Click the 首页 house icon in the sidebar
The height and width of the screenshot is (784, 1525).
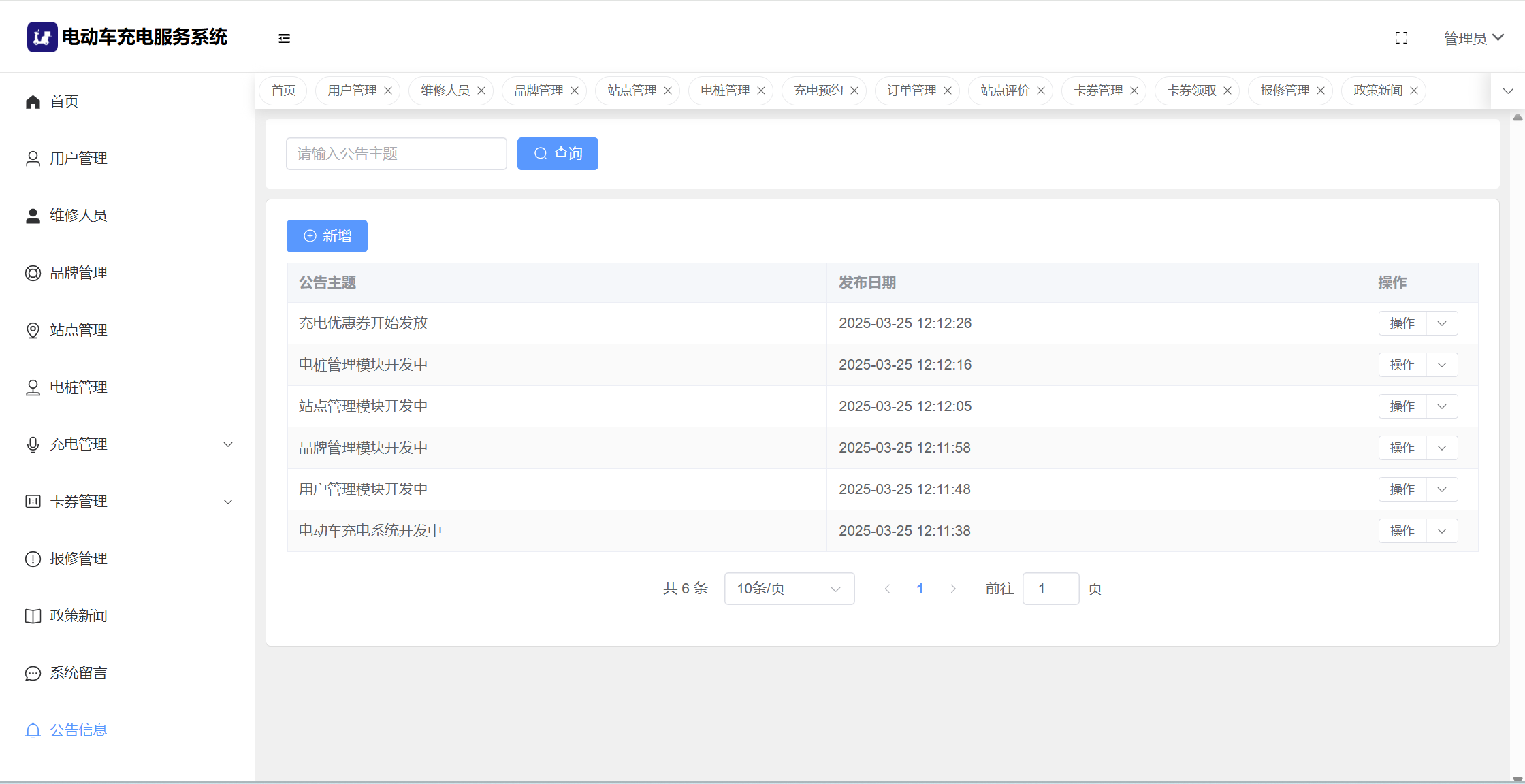click(x=33, y=101)
